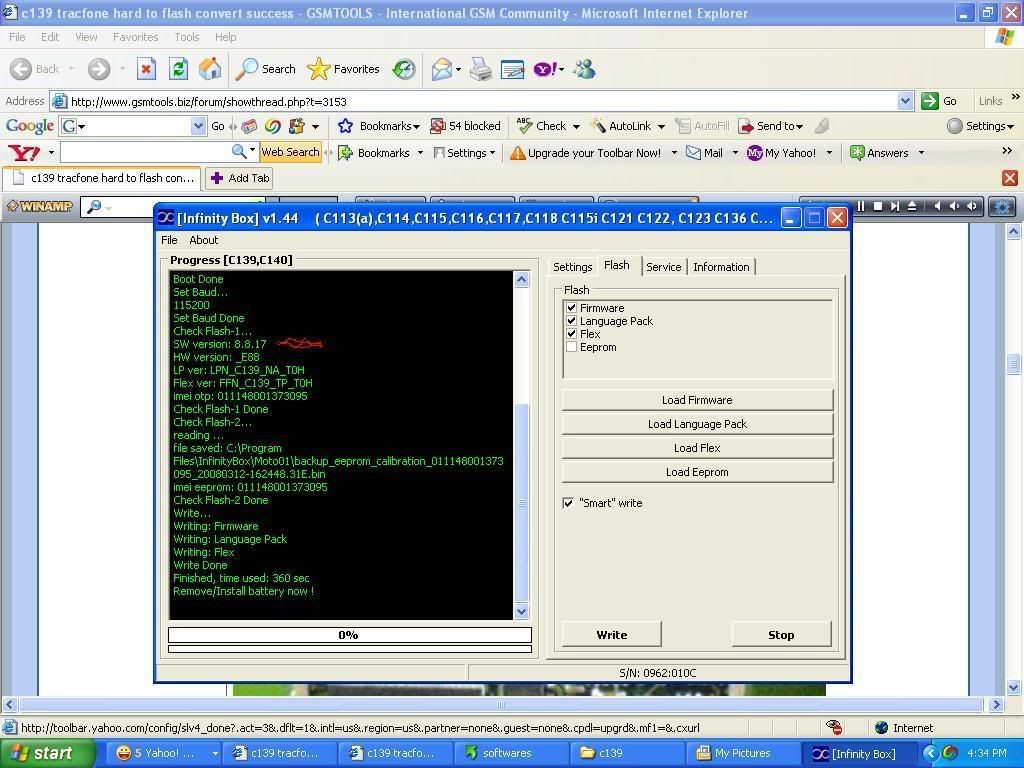The width and height of the screenshot is (1024, 768).
Task: Click the Edit page icon in IE toolbar
Action: [513, 69]
